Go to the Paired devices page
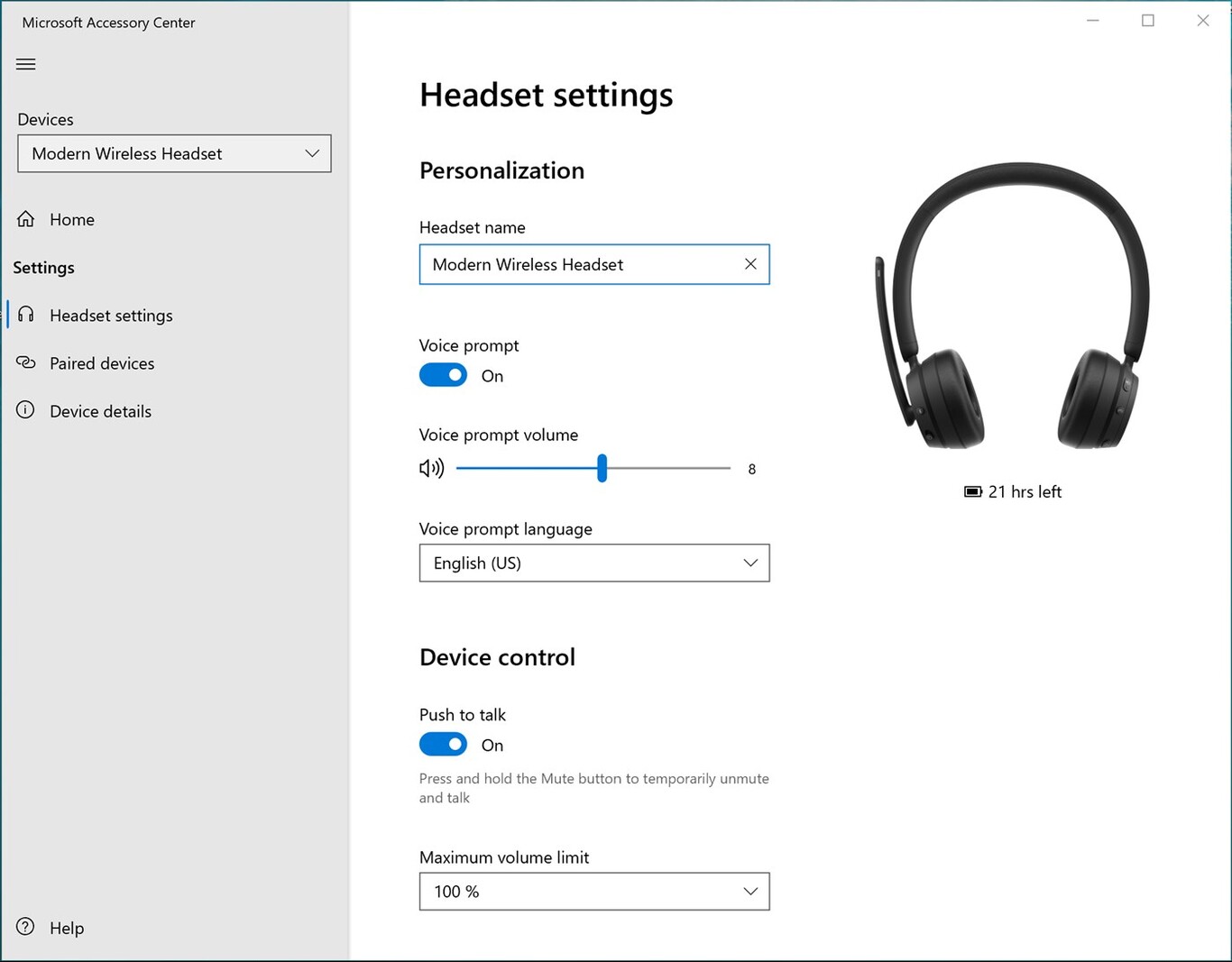The image size is (1232, 962). click(x=102, y=362)
